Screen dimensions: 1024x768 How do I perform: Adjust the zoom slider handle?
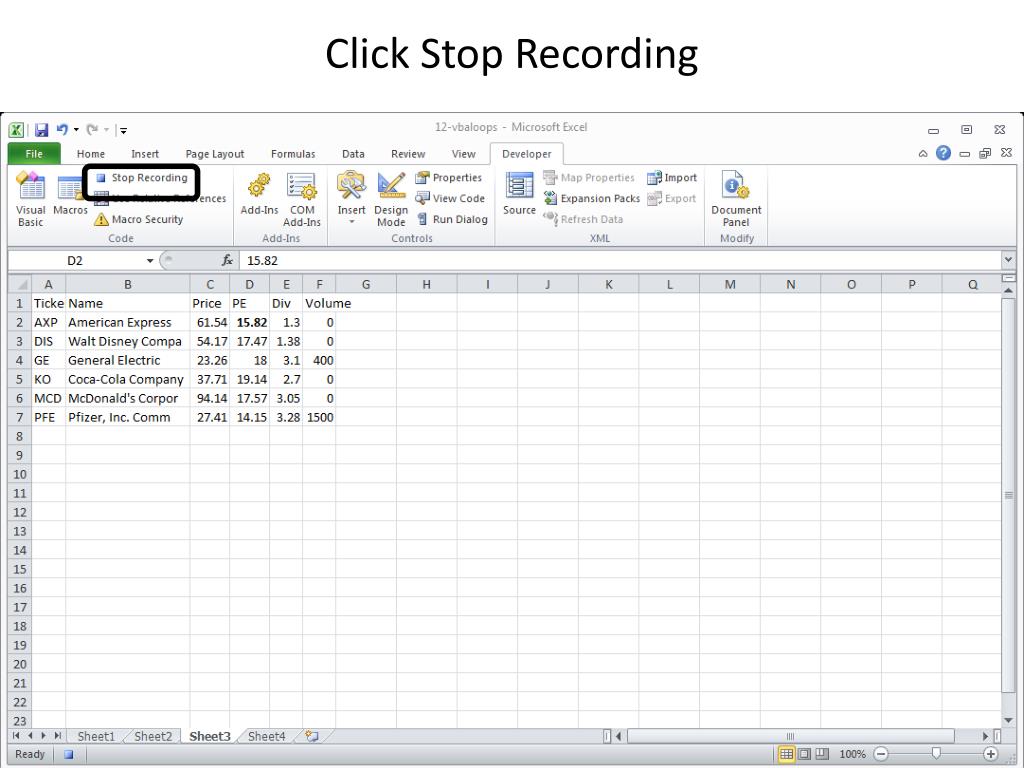(936, 754)
